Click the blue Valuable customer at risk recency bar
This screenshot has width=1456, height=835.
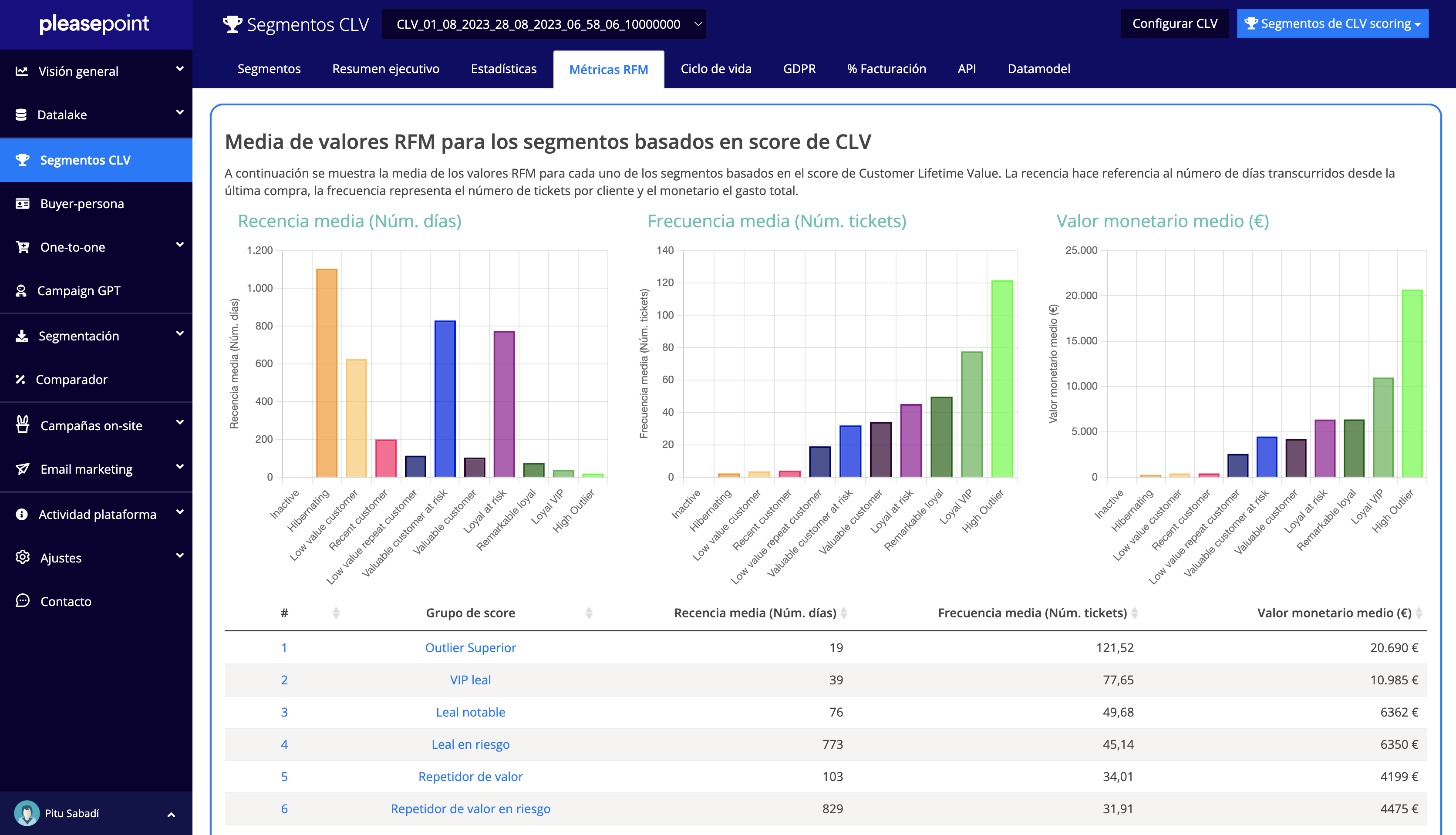pyautogui.click(x=445, y=399)
